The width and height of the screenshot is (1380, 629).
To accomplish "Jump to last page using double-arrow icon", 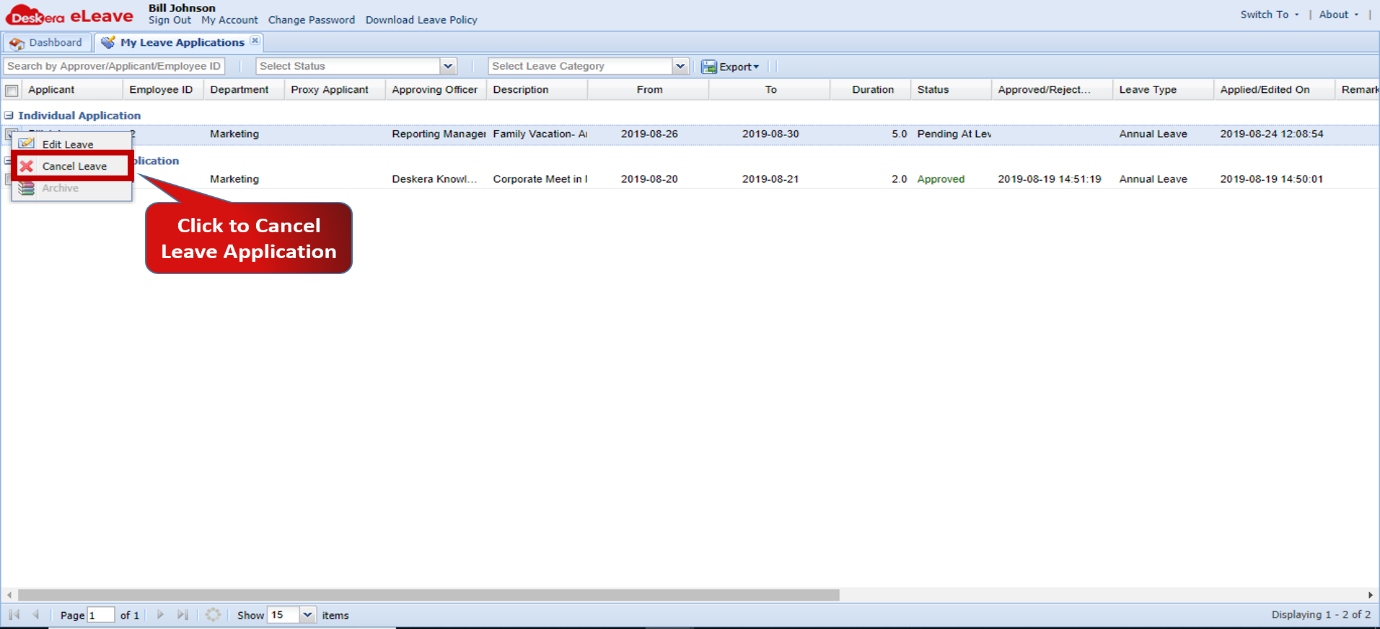I will tap(183, 615).
